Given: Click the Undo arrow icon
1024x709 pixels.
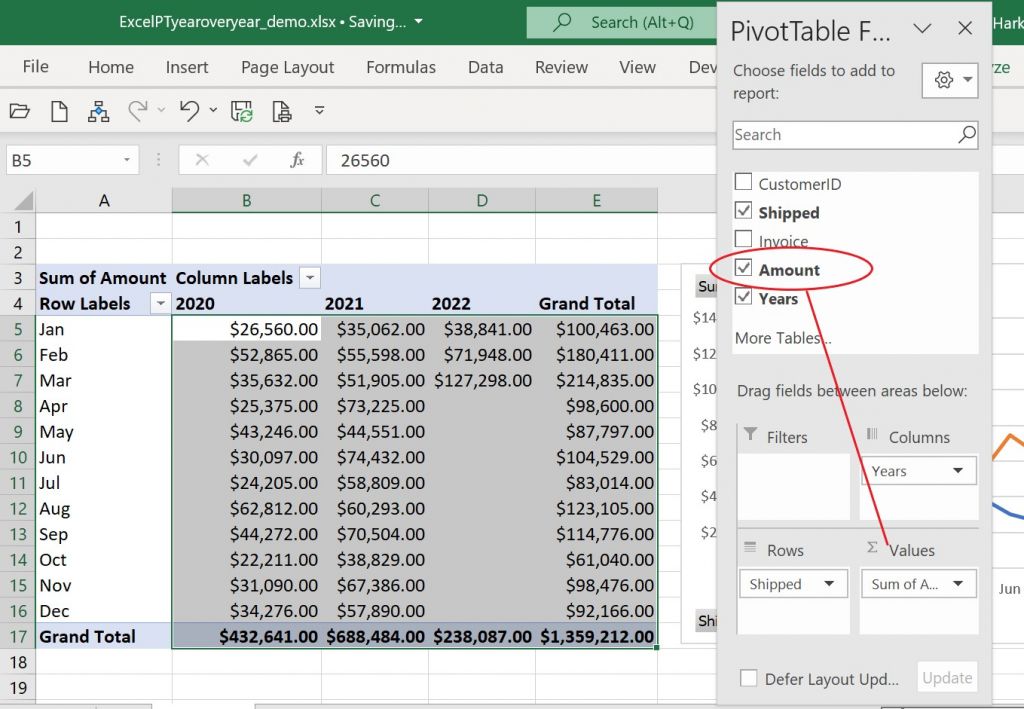Looking at the screenshot, I should pos(189,111).
